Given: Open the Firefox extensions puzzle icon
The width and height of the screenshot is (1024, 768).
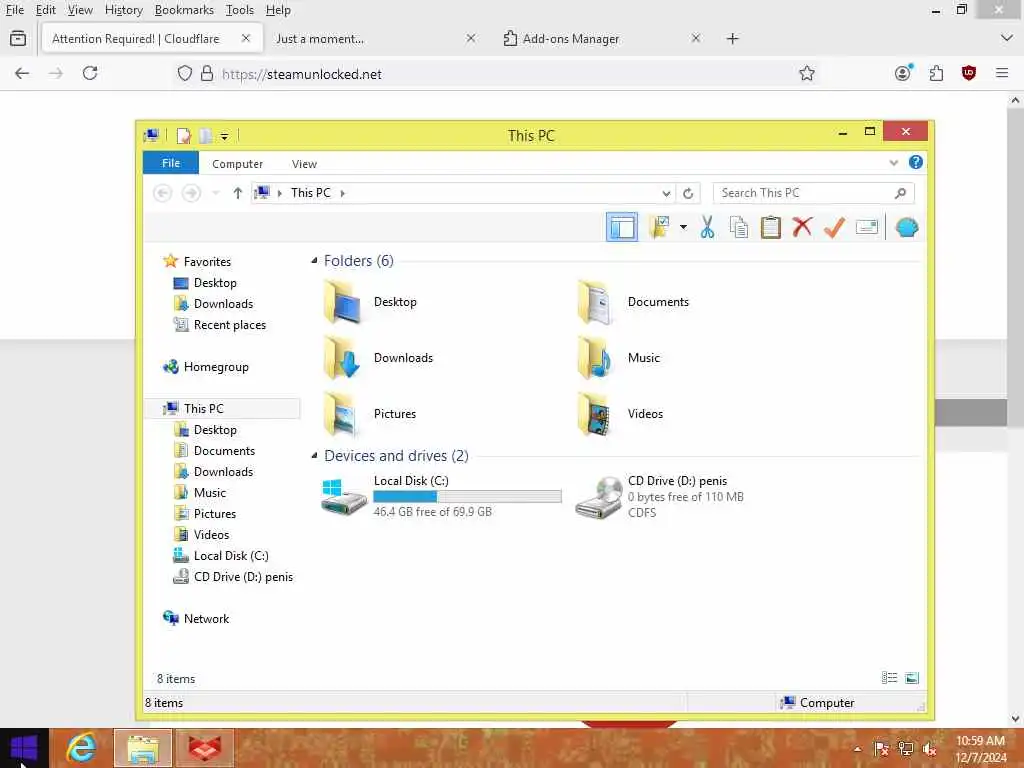Looking at the screenshot, I should pos(936,73).
